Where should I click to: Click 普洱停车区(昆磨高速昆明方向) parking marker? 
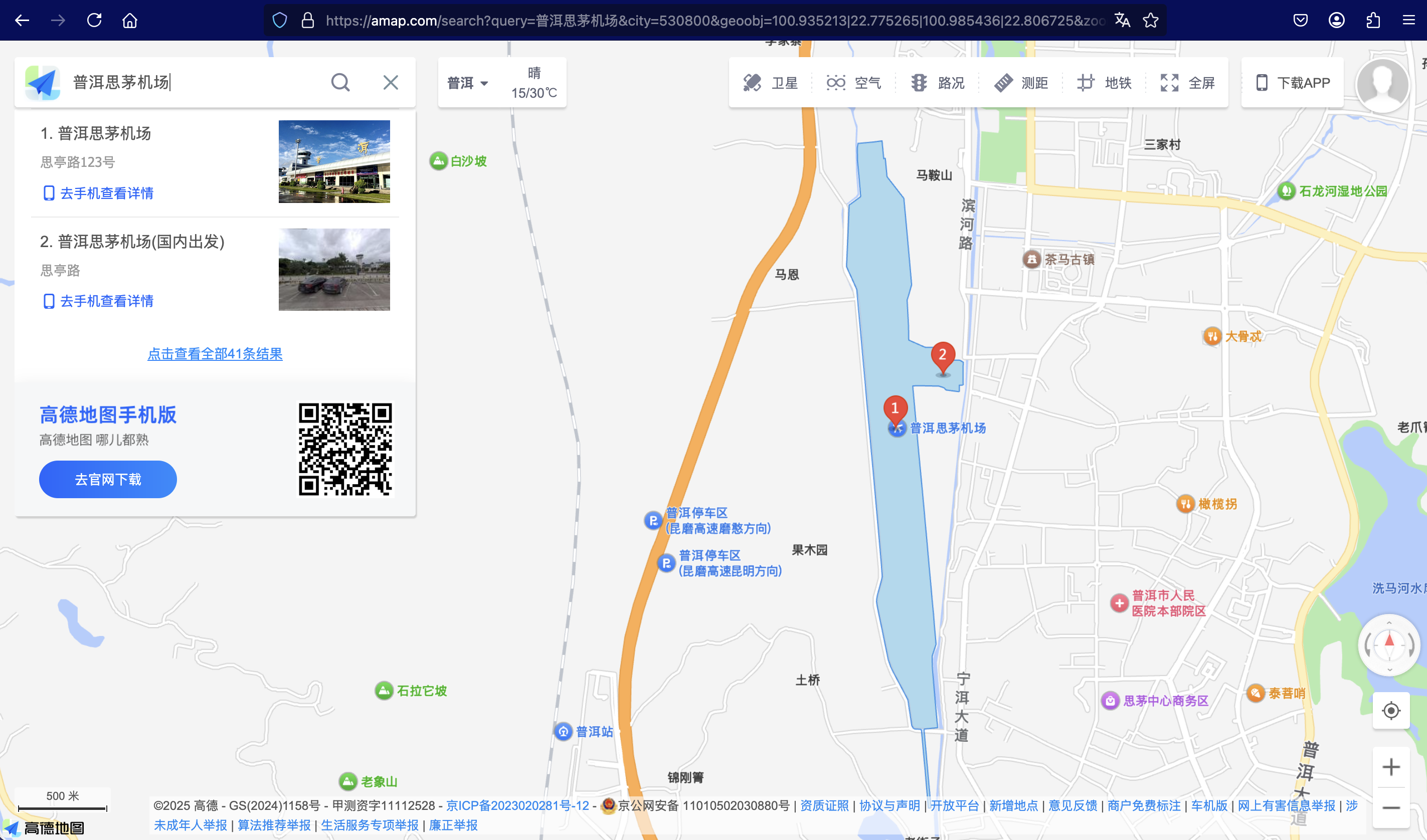coord(666,563)
